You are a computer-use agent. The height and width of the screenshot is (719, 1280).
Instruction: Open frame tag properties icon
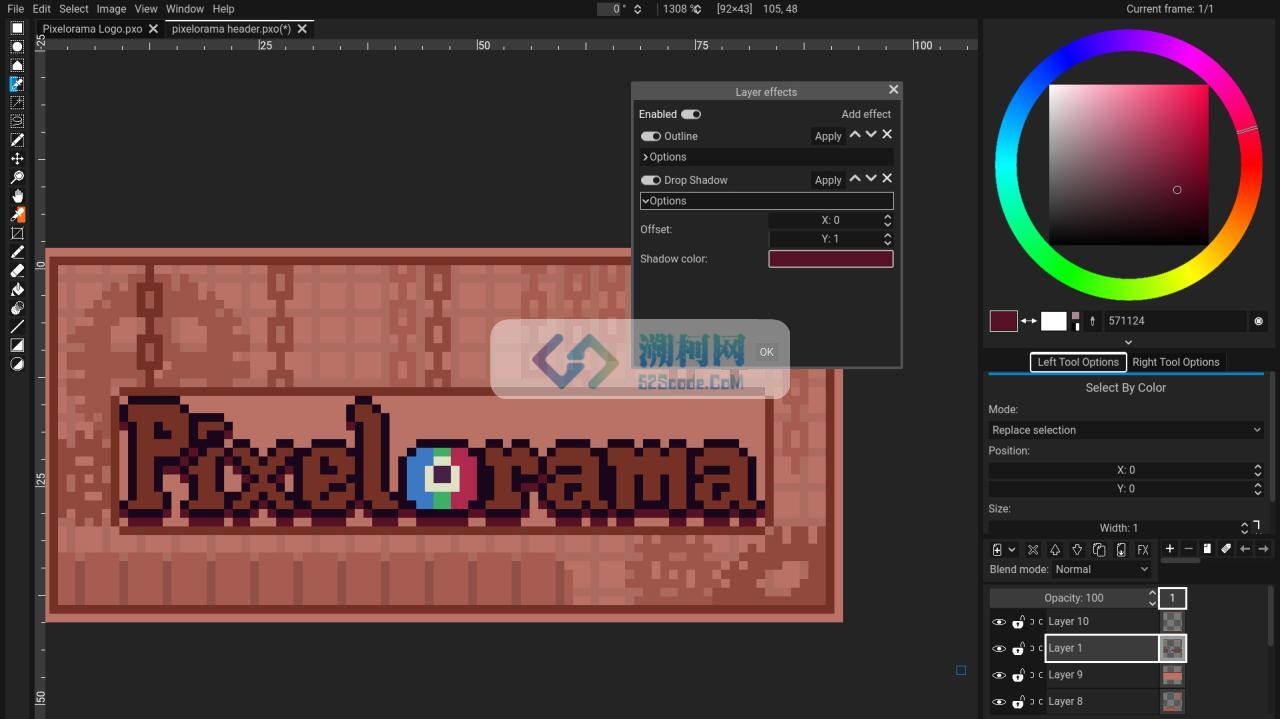[1226, 548]
